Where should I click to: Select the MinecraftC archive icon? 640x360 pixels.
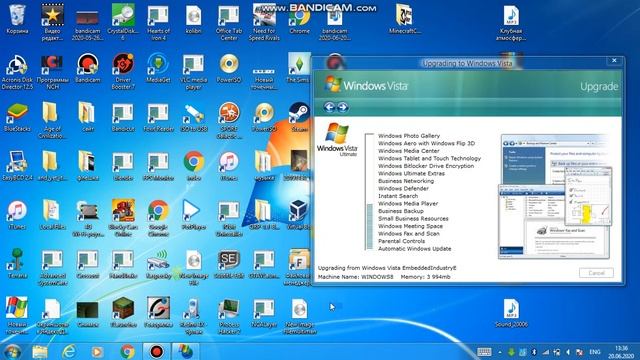pos(404,19)
